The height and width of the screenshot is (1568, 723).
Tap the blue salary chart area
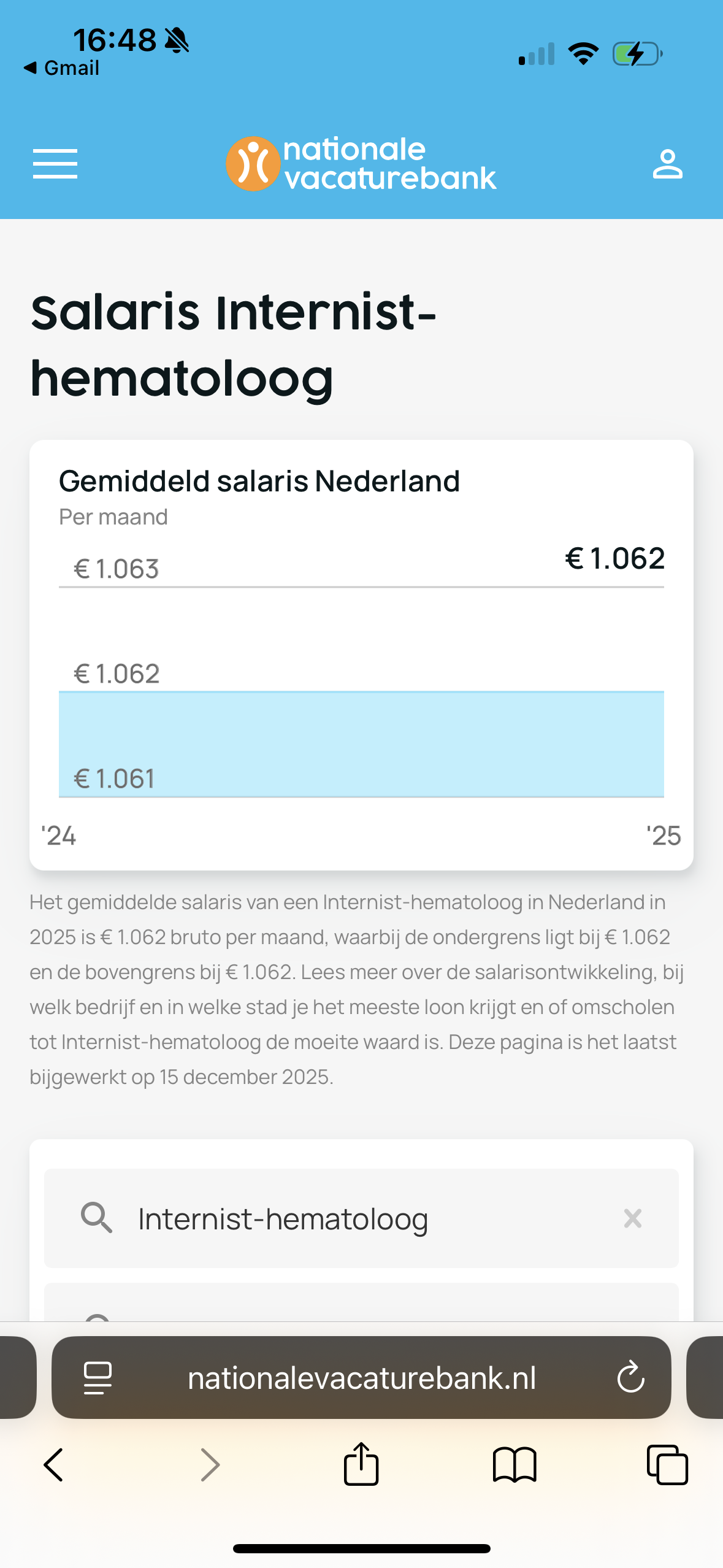point(361,744)
